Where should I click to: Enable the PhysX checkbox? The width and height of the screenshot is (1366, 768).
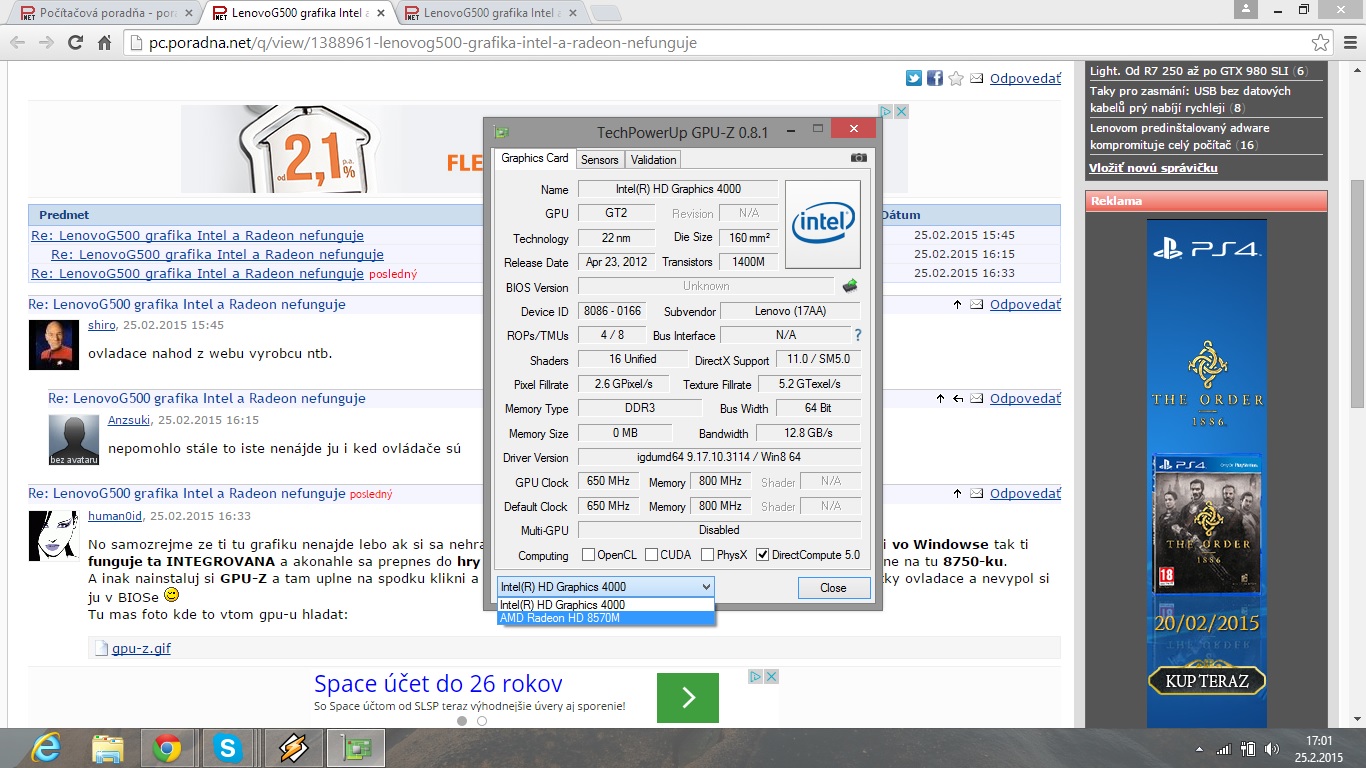coord(707,555)
